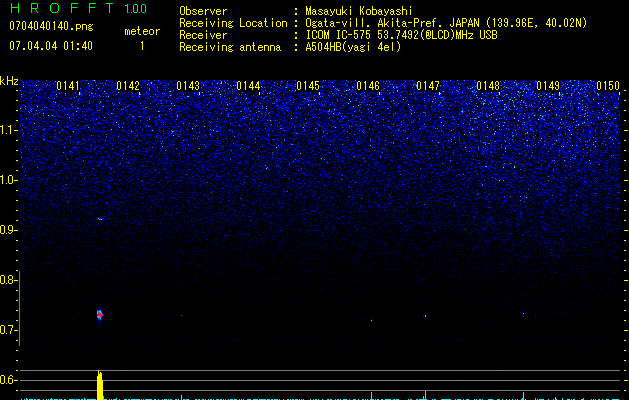
Task: Click the 0141 time marker
Action: pos(68,86)
